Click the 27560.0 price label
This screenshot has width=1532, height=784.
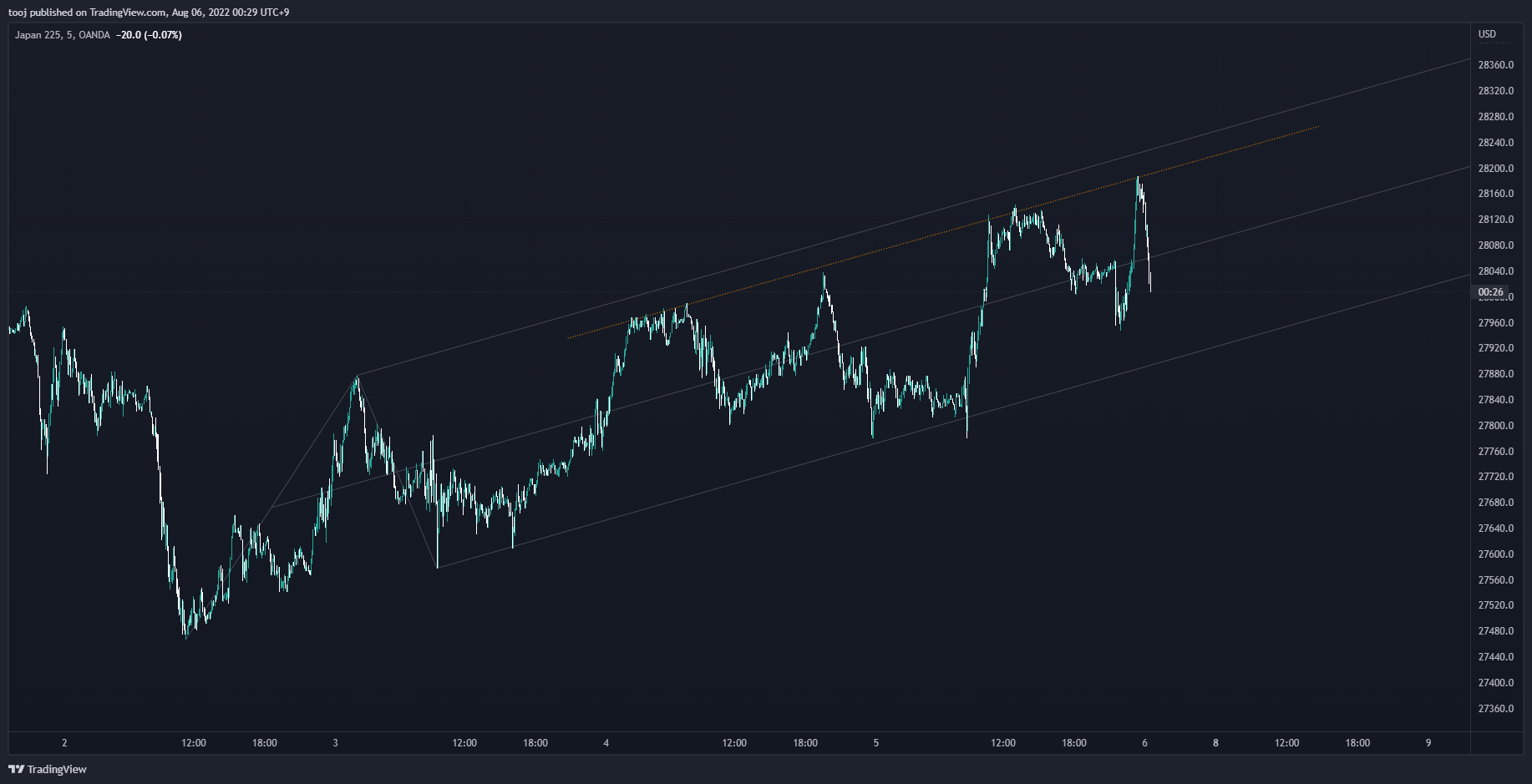point(1496,580)
